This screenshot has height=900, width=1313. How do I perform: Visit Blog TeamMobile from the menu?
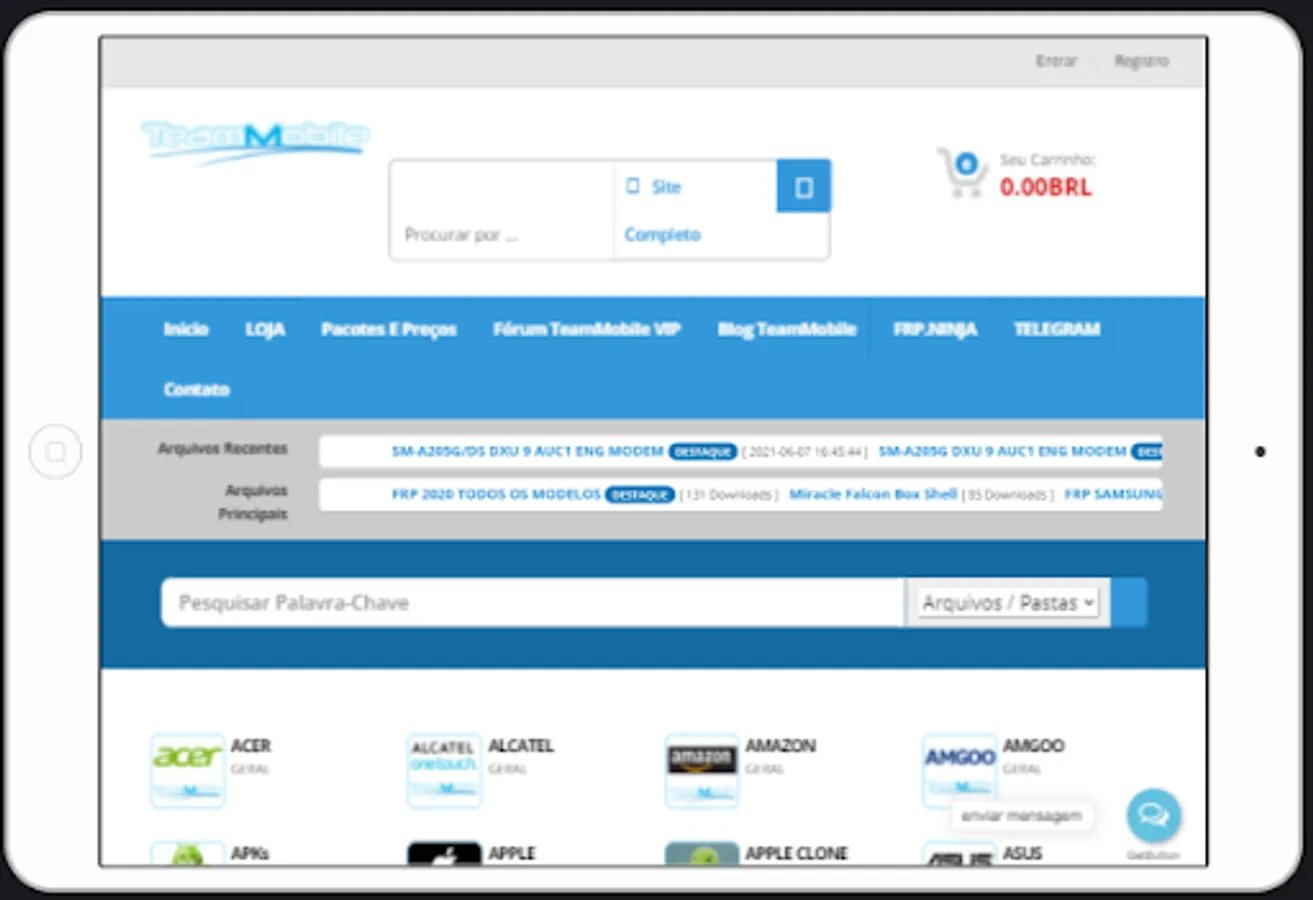click(787, 329)
